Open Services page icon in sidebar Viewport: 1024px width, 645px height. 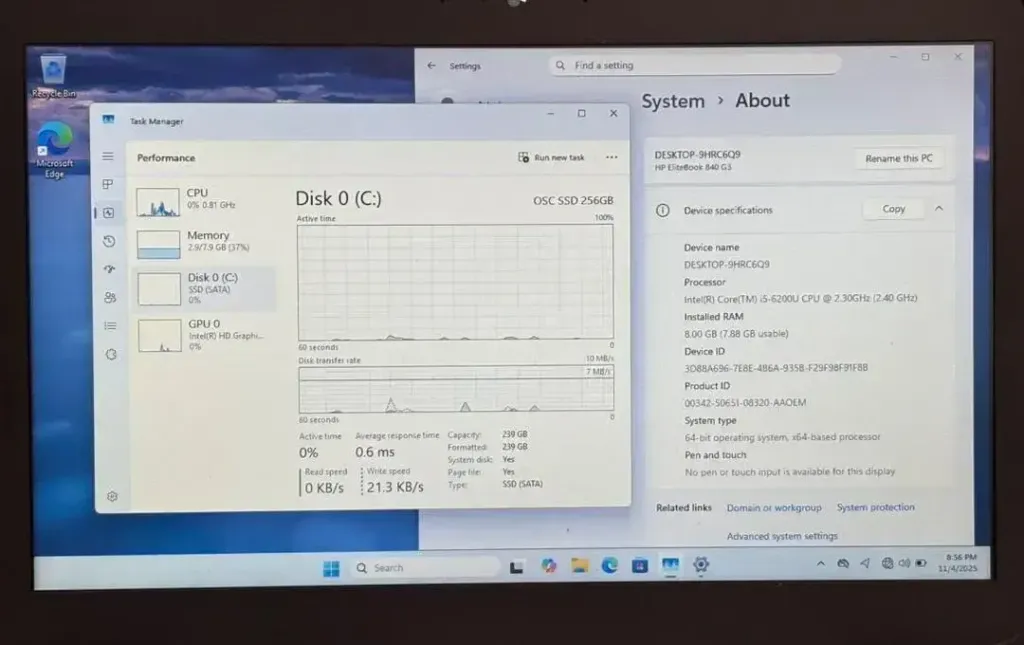111,354
